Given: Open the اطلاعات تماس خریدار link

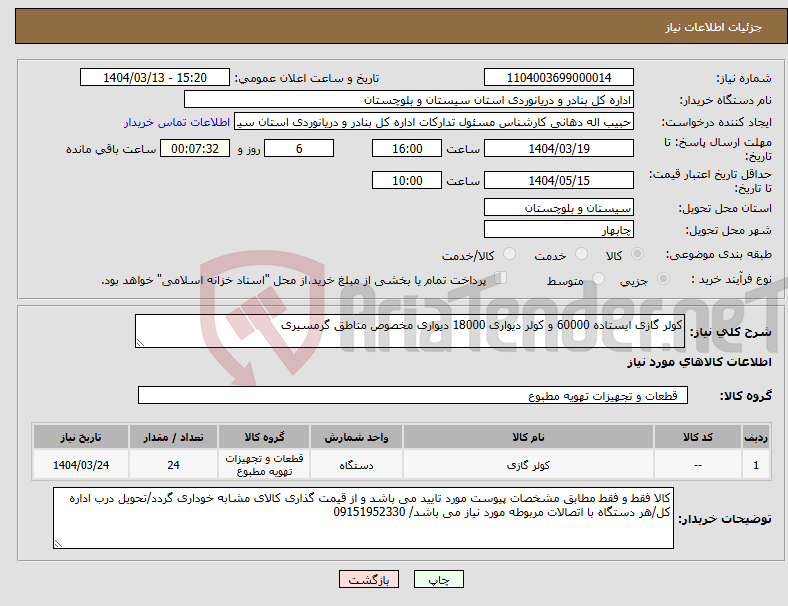Looking at the screenshot, I should tap(177, 122).
